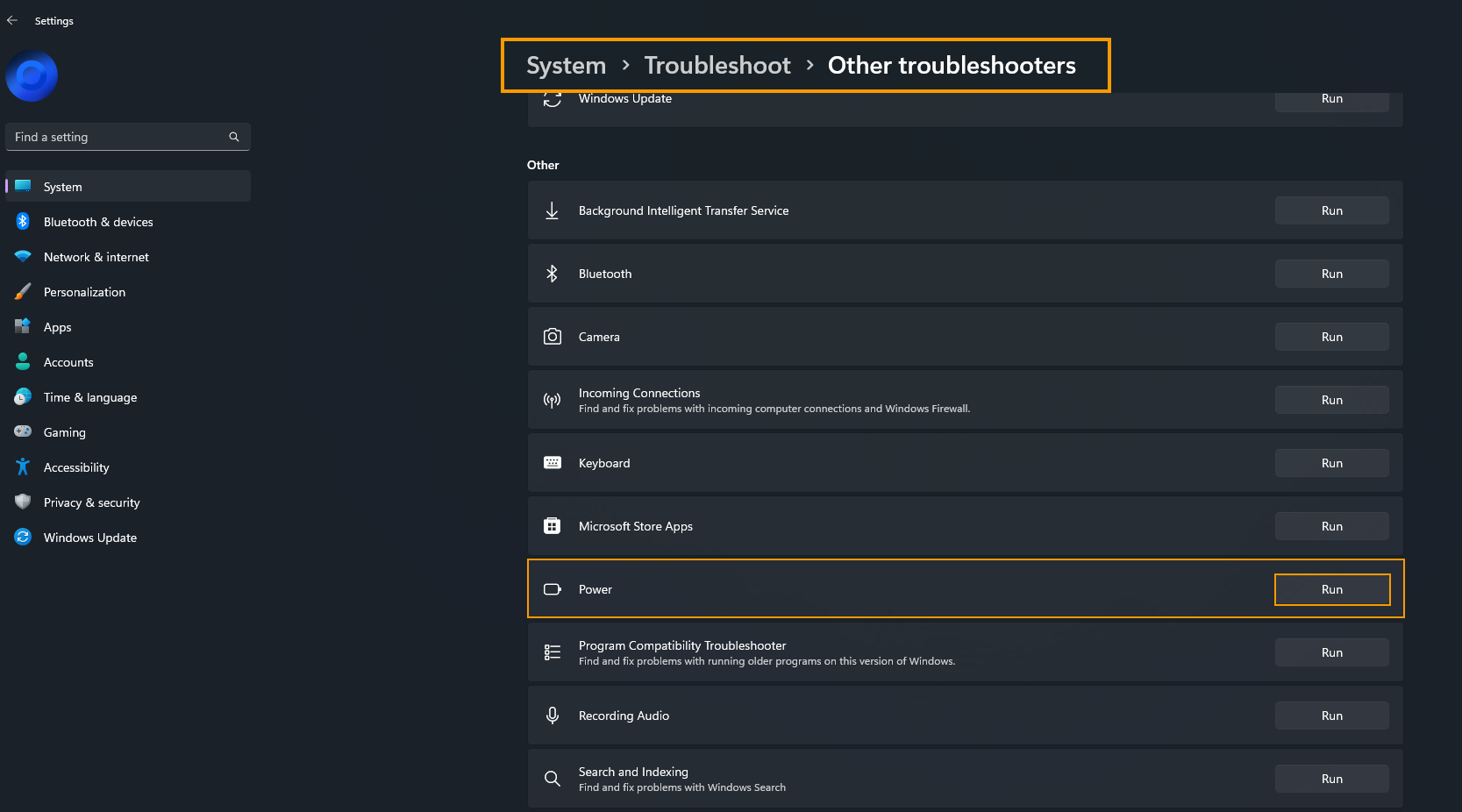The height and width of the screenshot is (812, 1462).
Task: Click the Bluetooth troubleshooter row icon
Action: click(x=552, y=274)
